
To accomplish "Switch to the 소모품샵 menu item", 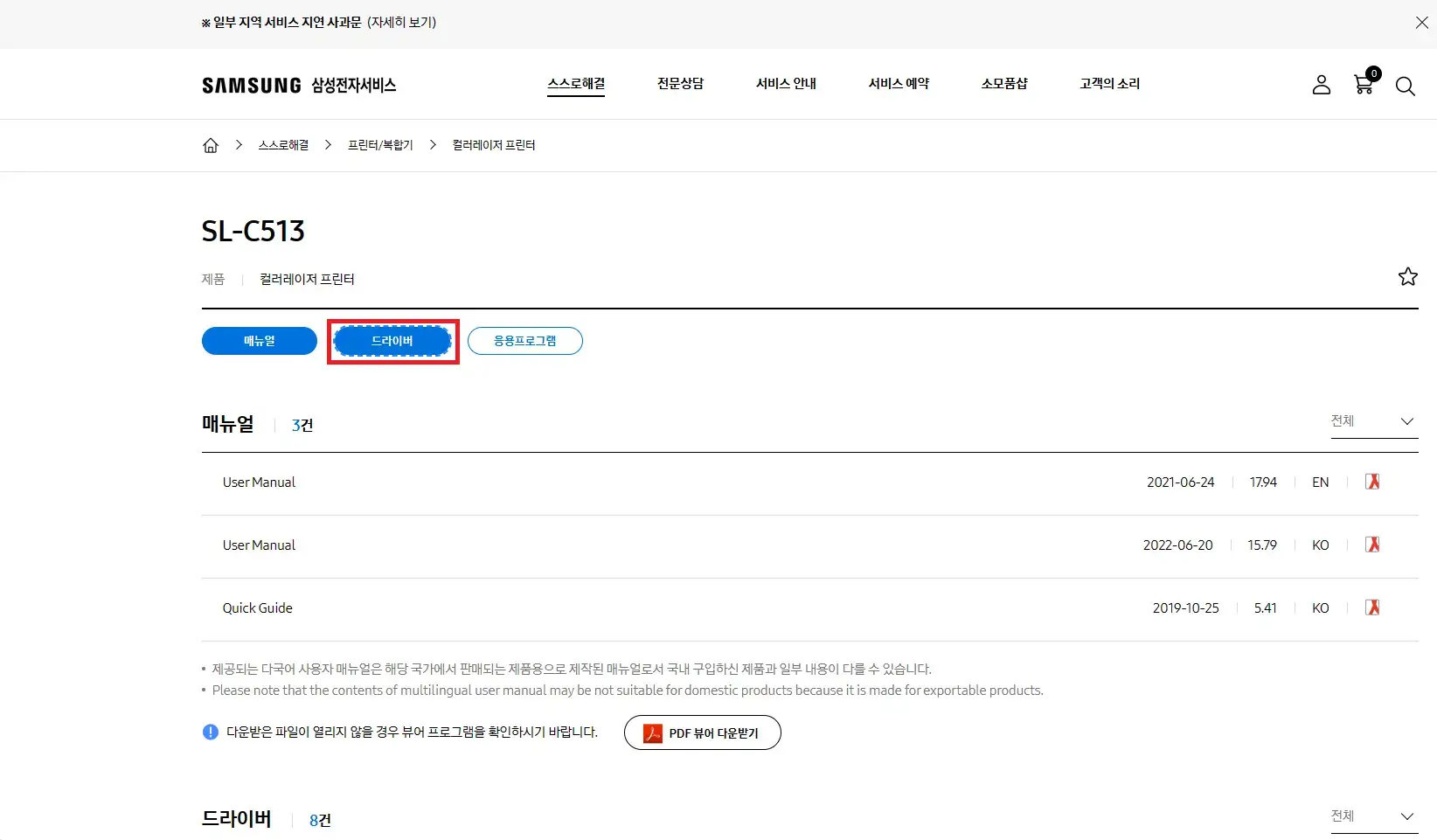I will [x=1004, y=84].
